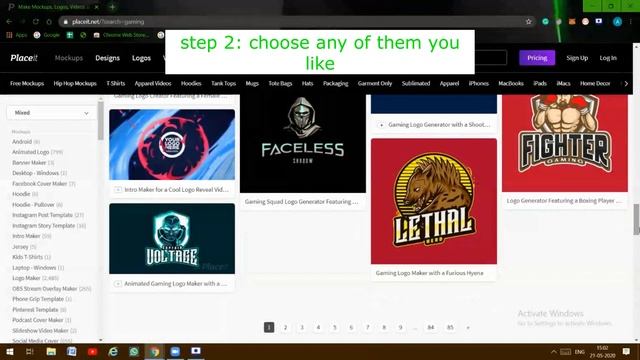Viewport: 640px width, 360px height.
Task: Select Hip Hop Mockups category
Action: (x=75, y=83)
